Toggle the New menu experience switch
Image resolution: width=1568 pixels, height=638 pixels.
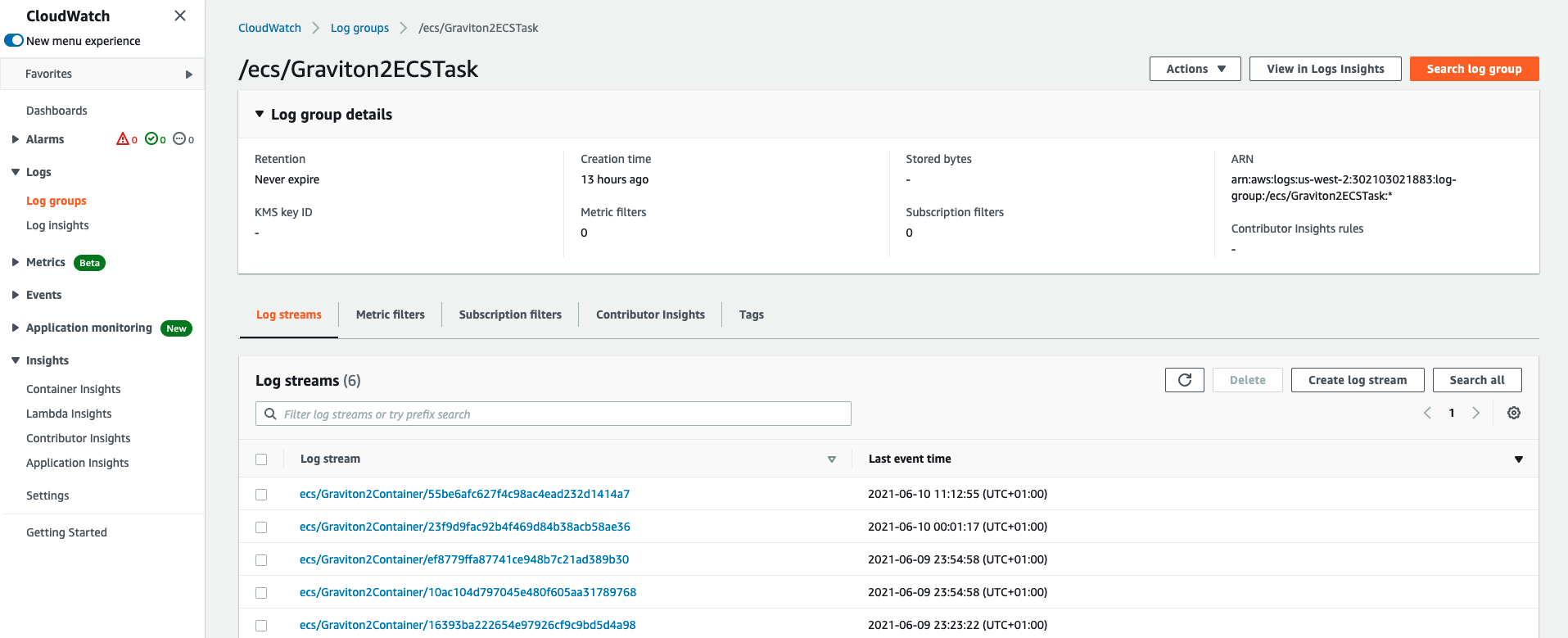point(14,40)
